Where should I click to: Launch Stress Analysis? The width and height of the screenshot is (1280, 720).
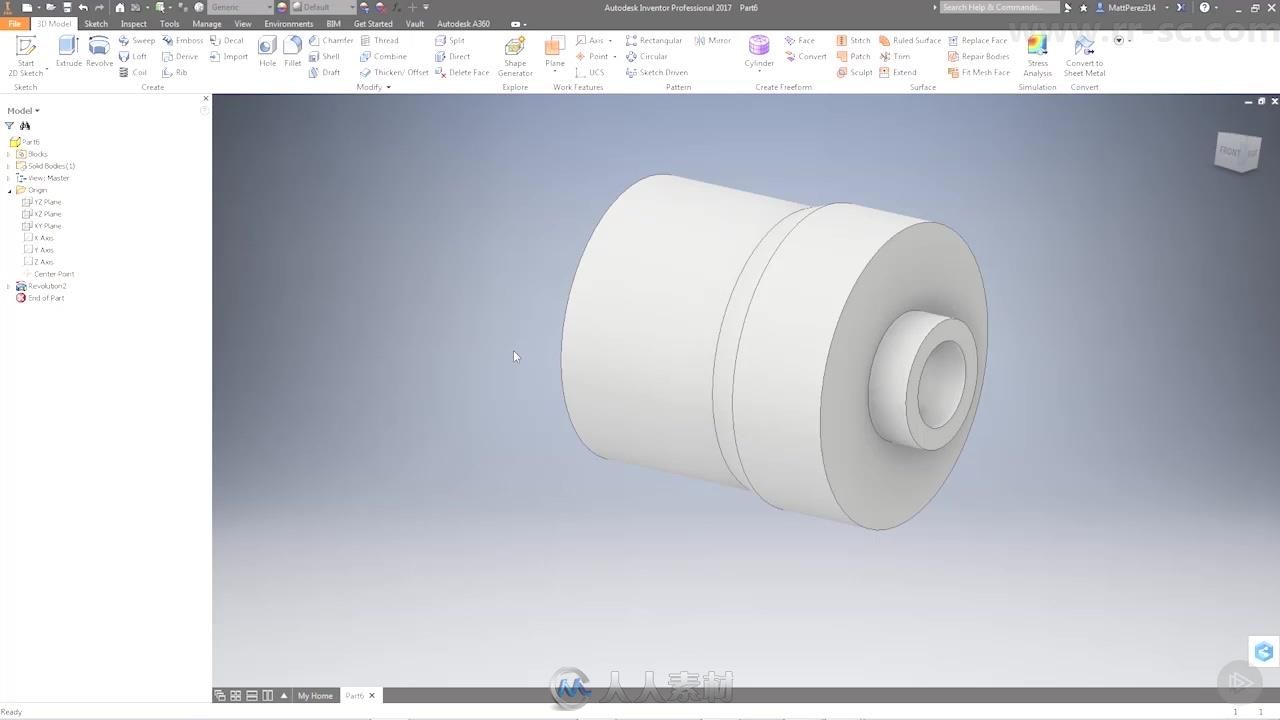[x=1037, y=56]
